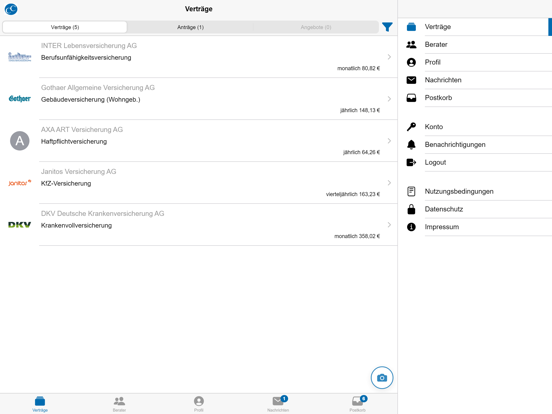Image resolution: width=552 pixels, height=414 pixels.
Task: Click the Benachrichtigungen bell icon
Action: [411, 145]
